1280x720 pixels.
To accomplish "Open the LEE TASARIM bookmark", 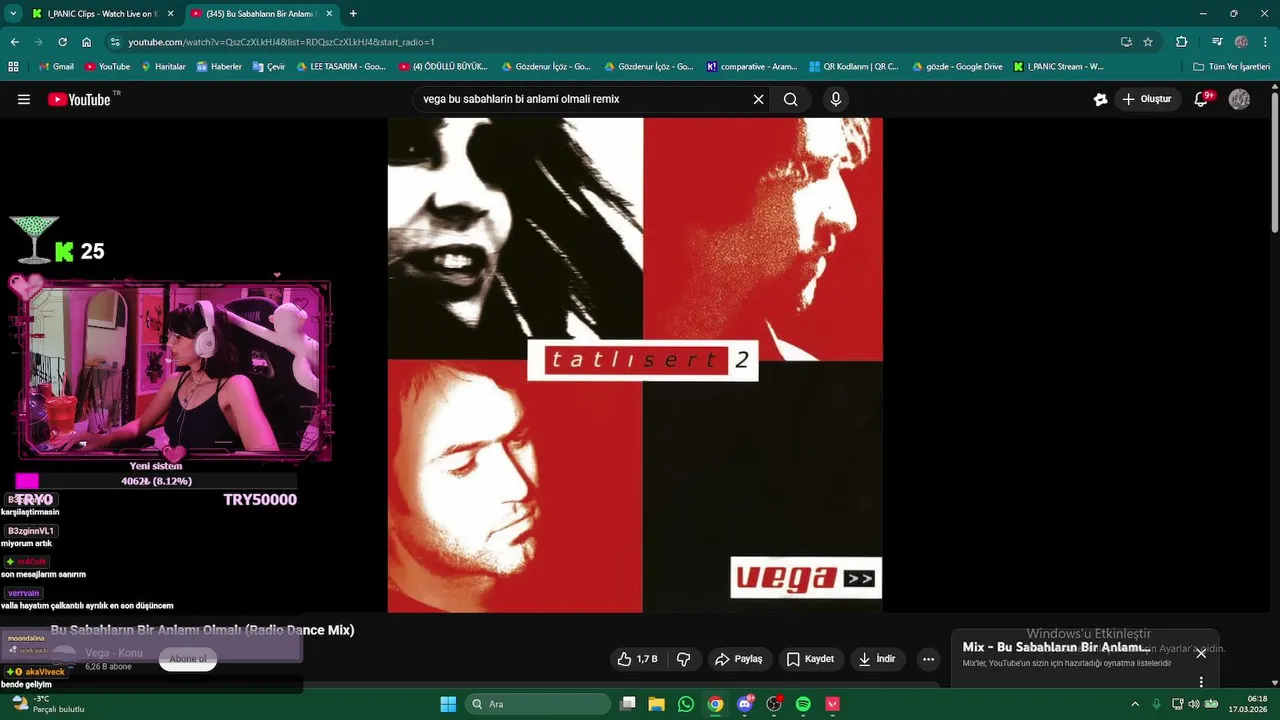I will 341,67.
